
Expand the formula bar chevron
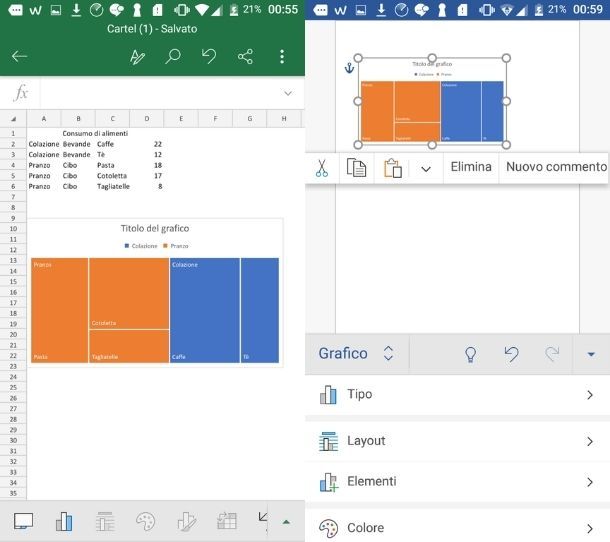point(288,93)
